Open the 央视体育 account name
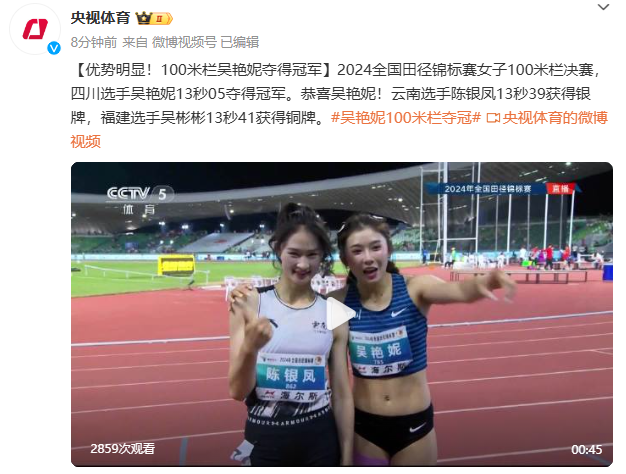Screen dimensions: 626x474 click(101, 18)
